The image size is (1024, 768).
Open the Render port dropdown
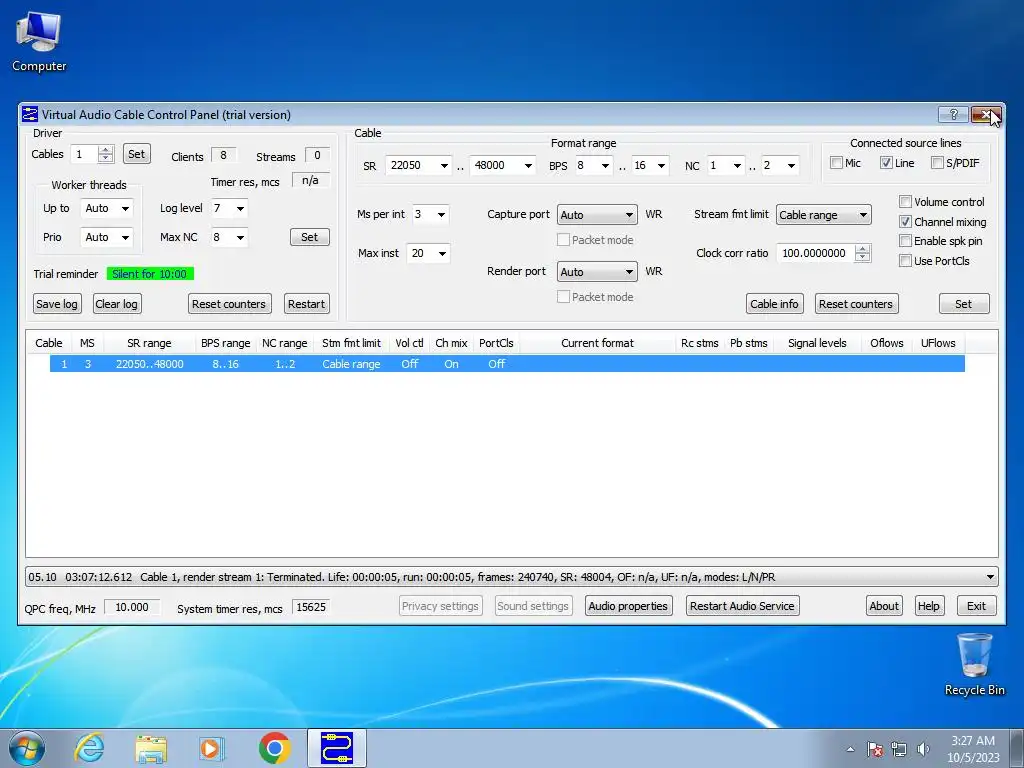(x=597, y=272)
